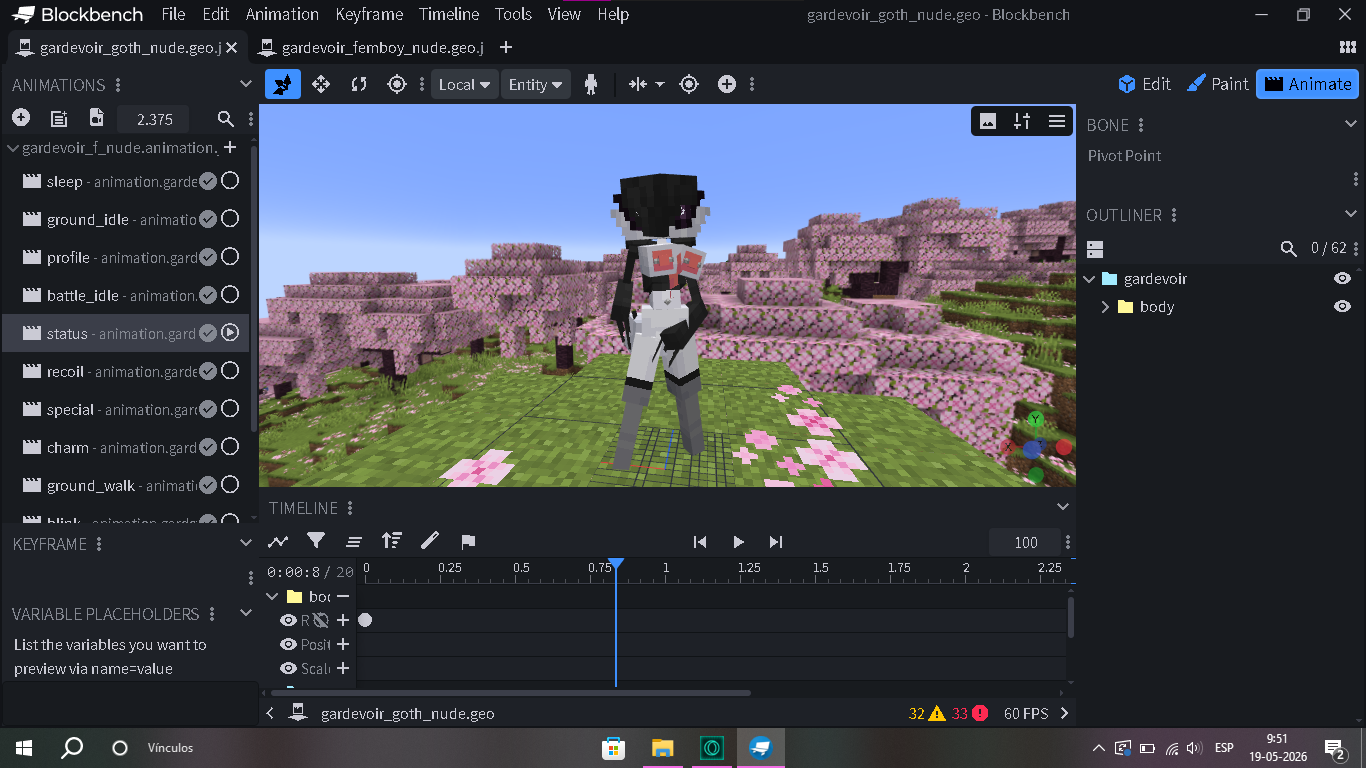Hide the gardevoir group in outliner
Viewport: 1366px width, 768px height.
(x=1342, y=278)
